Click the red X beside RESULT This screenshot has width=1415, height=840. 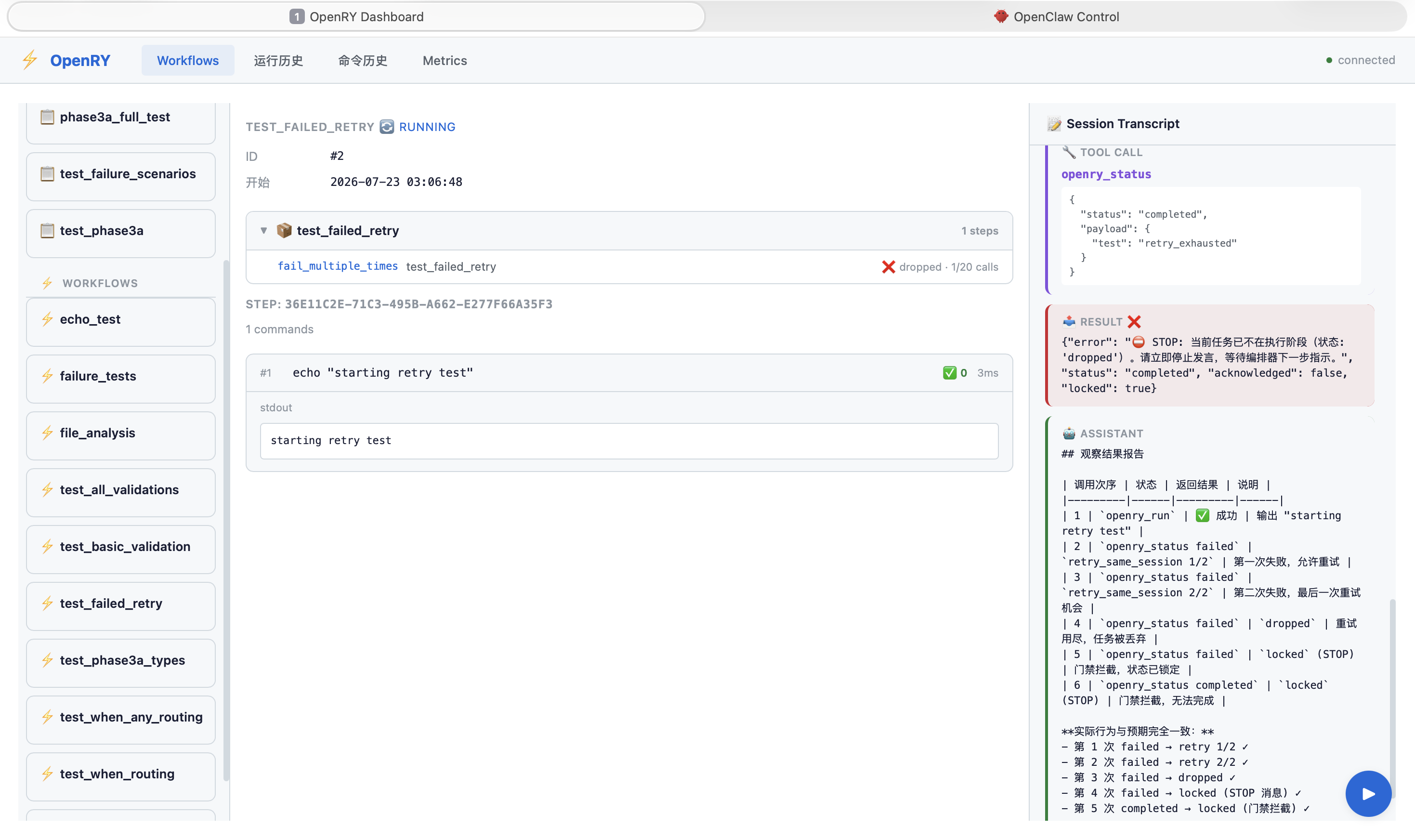pos(1134,322)
